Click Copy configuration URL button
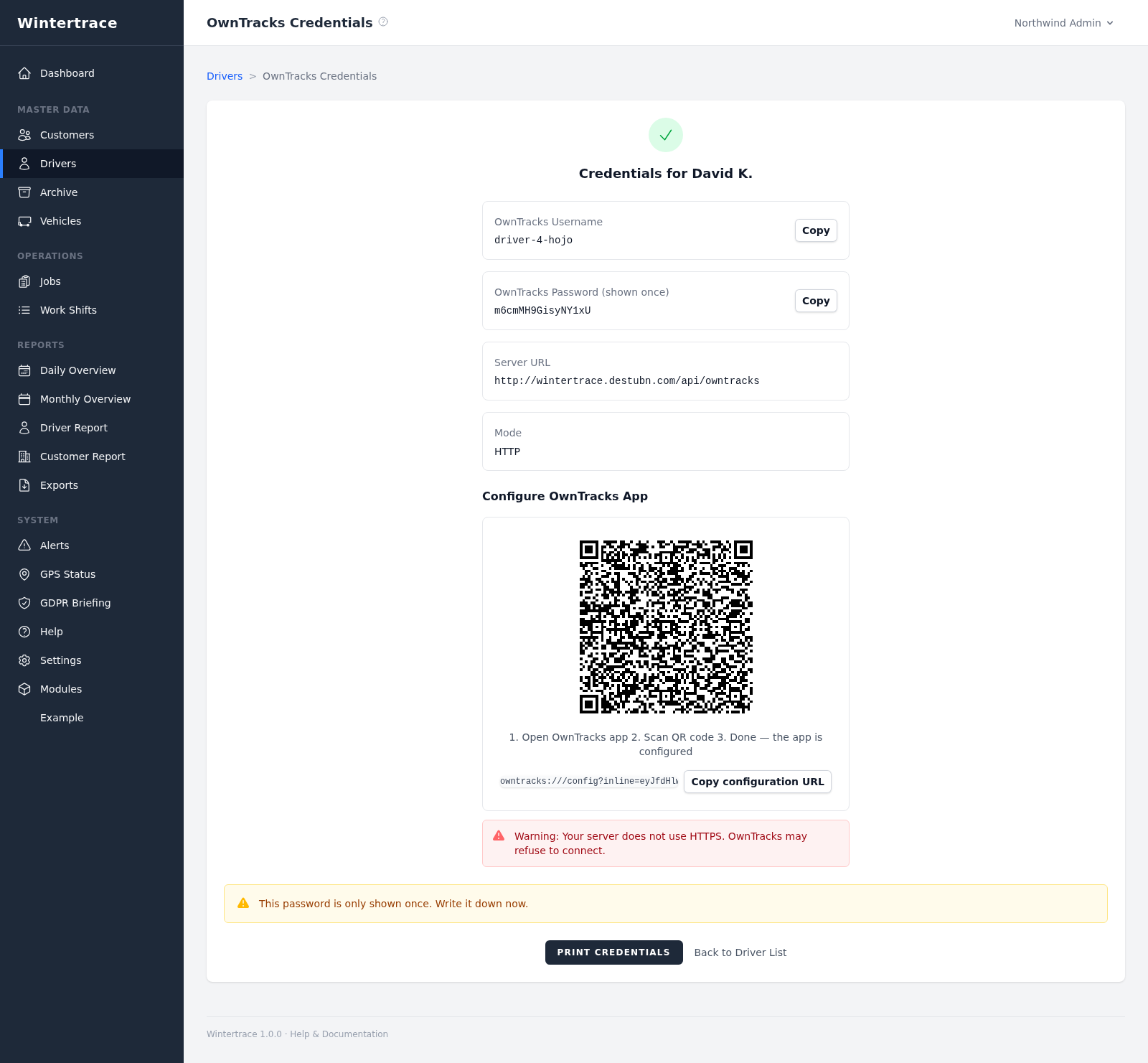Viewport: 1148px width, 1063px height. coord(758,782)
